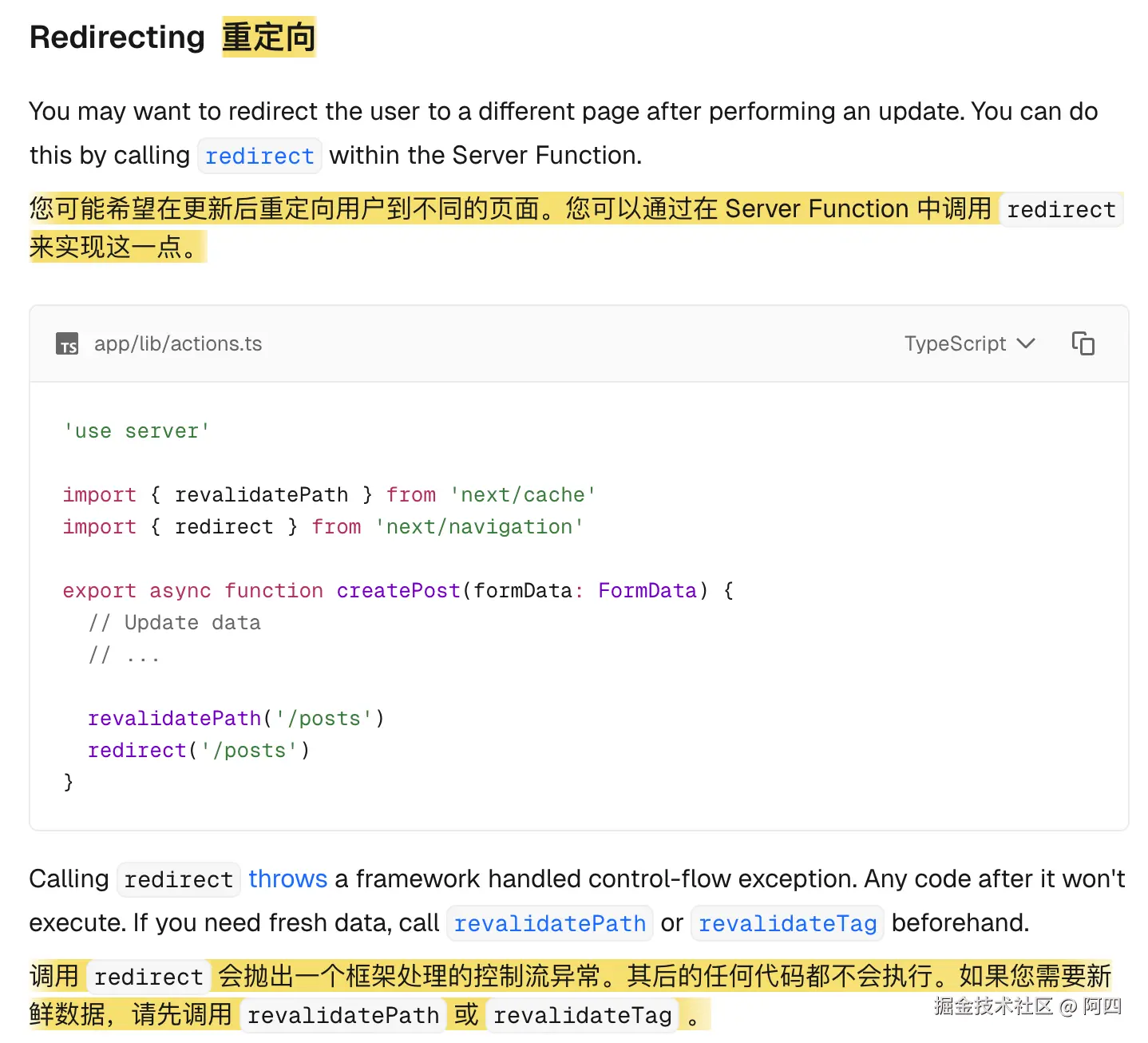Open the blue redirect link in the intro paragraph
This screenshot has width=1148, height=1043.
tap(259, 156)
